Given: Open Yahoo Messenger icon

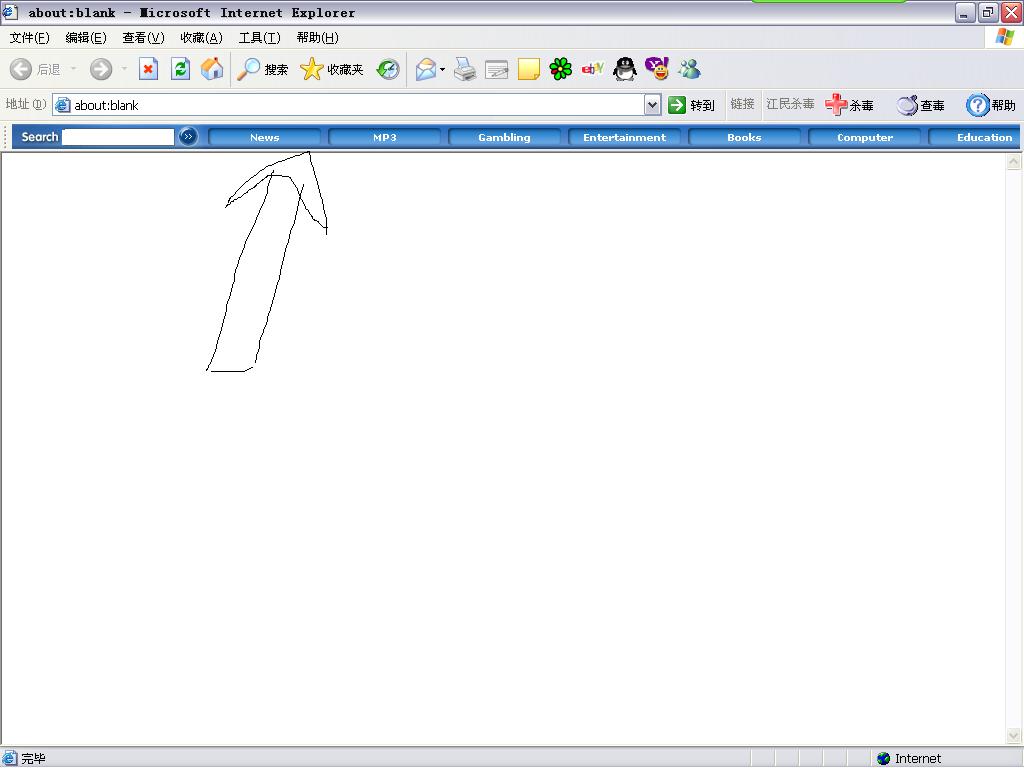Looking at the screenshot, I should click(x=657, y=69).
